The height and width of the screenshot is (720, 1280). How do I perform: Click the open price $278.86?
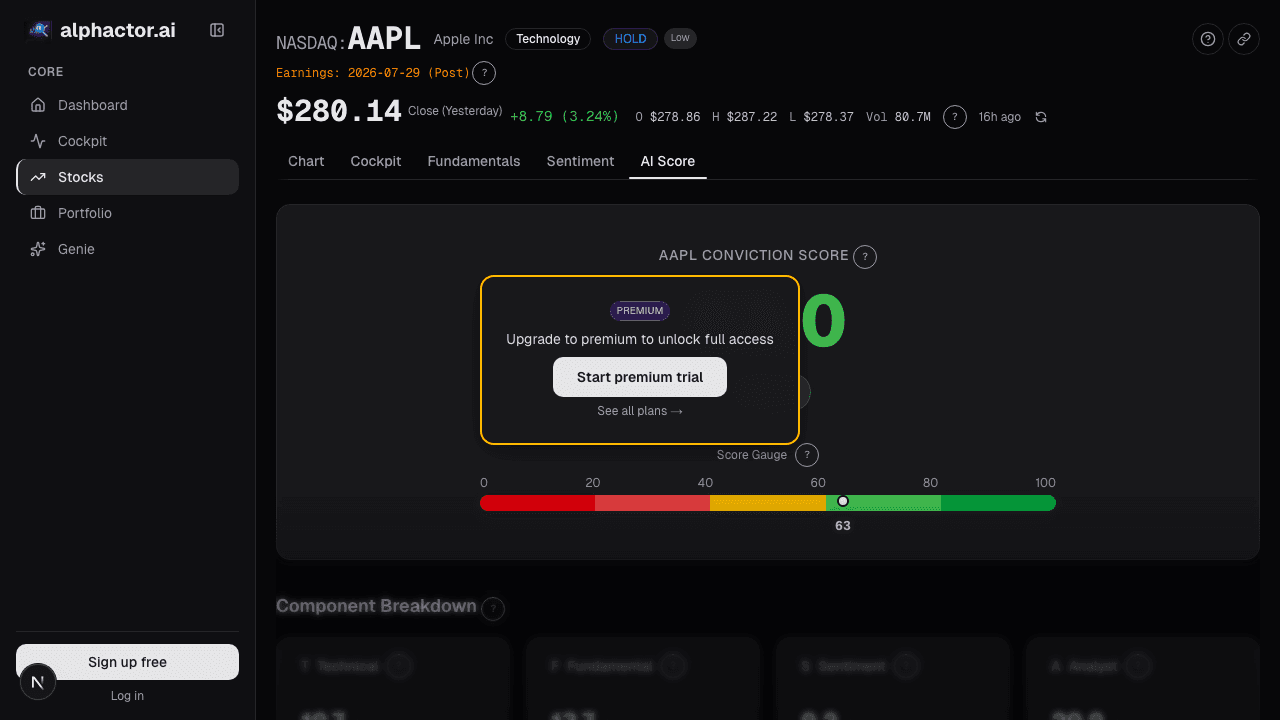675,117
